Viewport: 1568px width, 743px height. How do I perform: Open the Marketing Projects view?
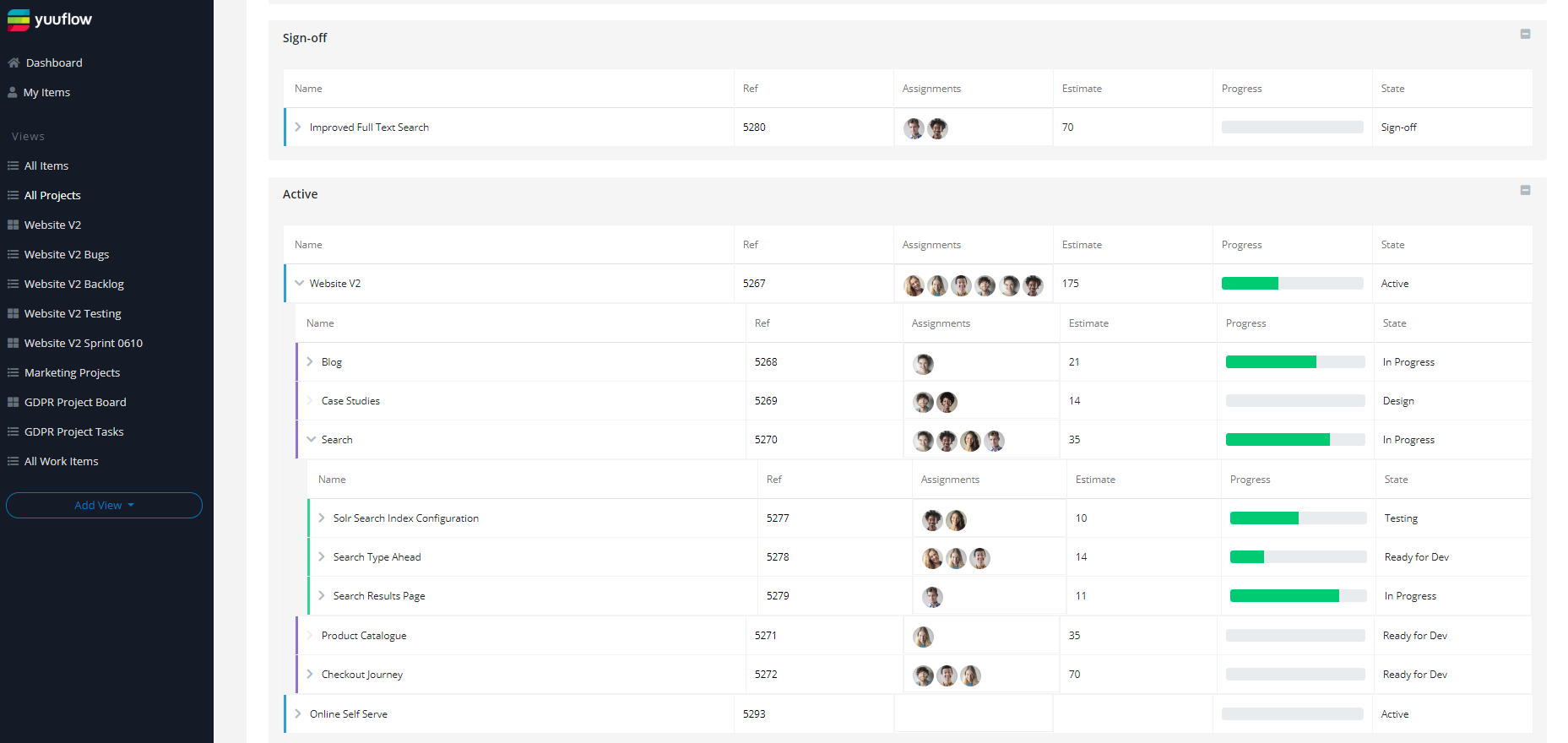click(72, 372)
